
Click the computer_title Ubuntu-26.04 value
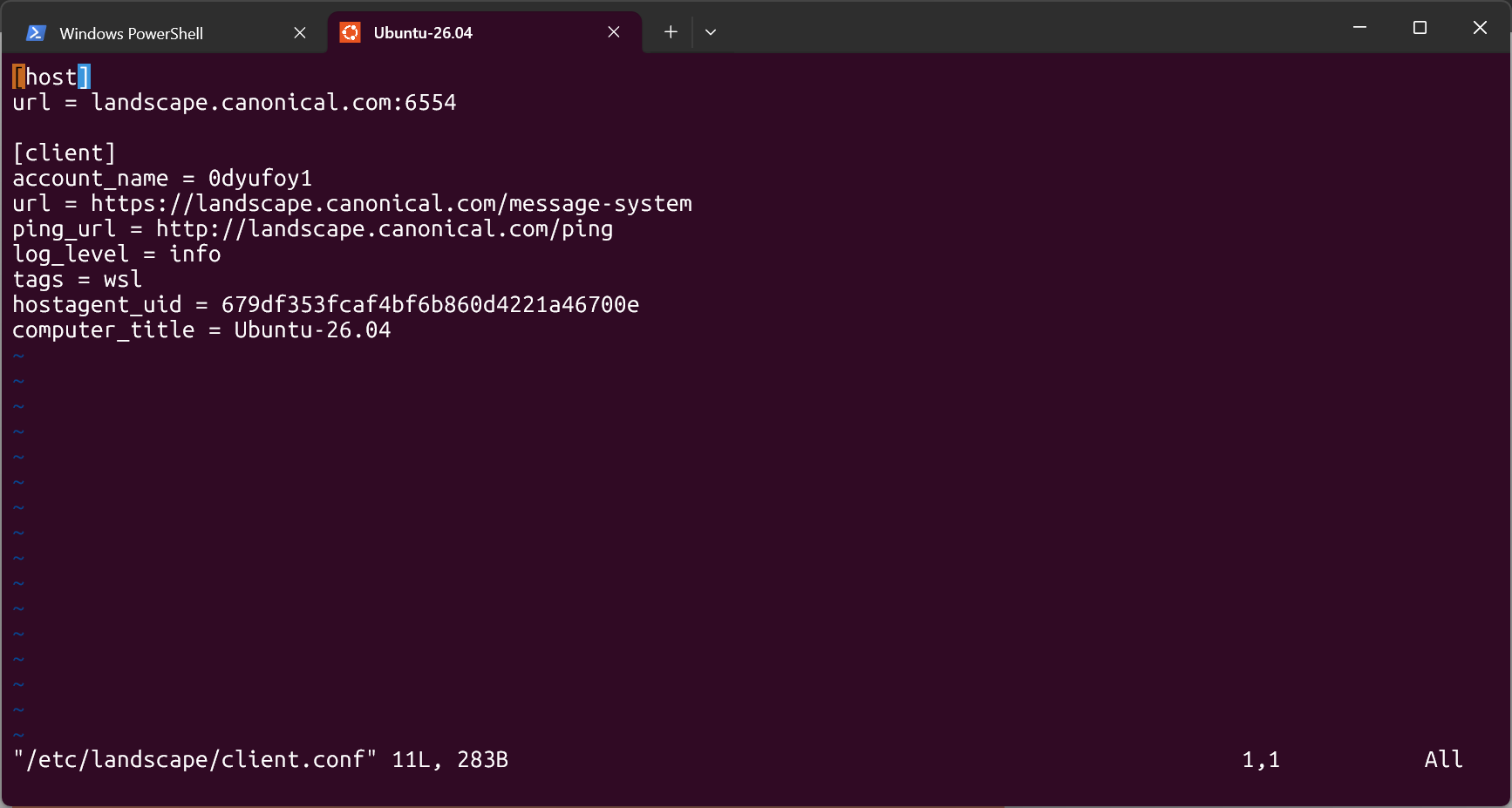pyautogui.click(x=312, y=329)
